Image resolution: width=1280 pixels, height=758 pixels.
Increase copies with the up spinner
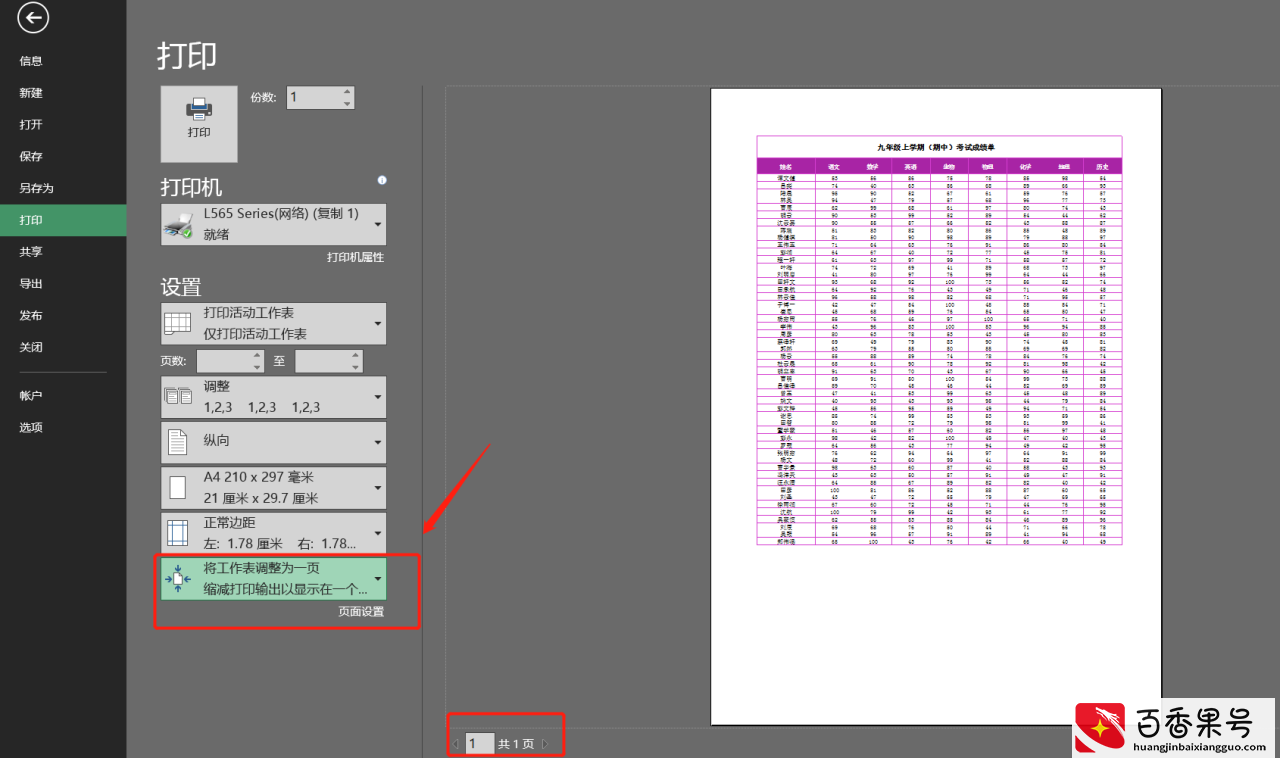tap(347, 92)
